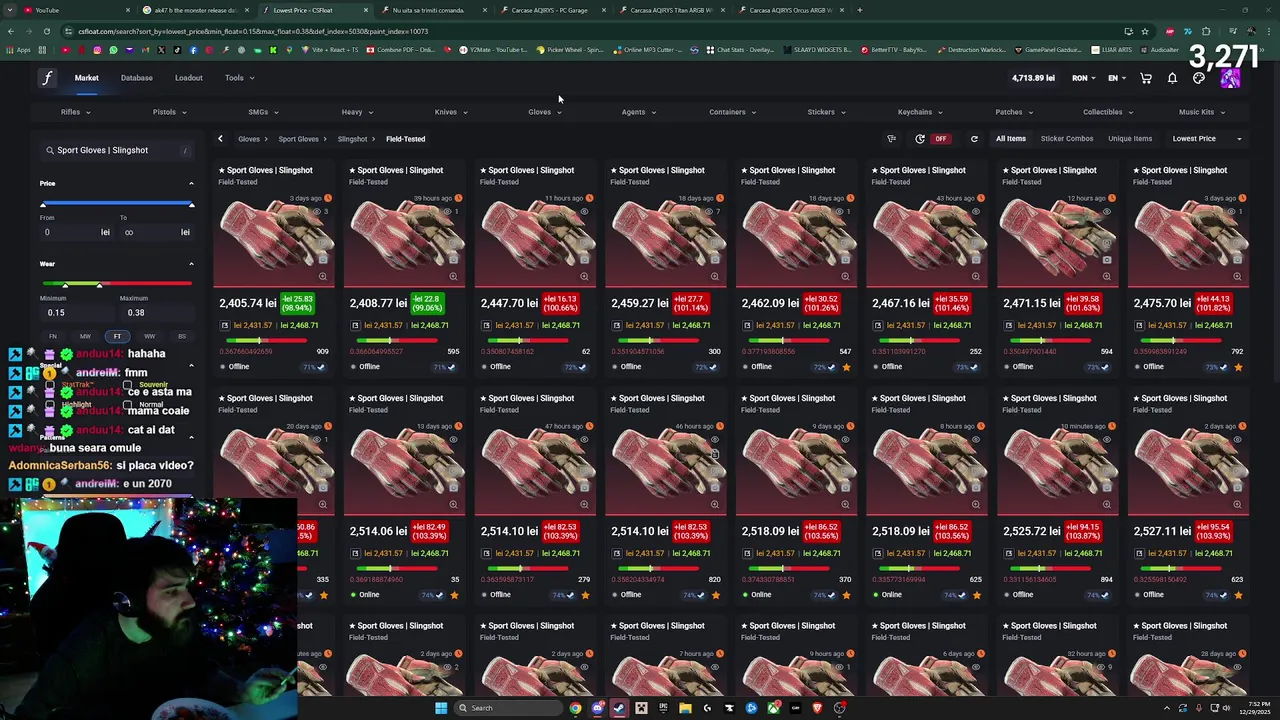Open the EN language selector
Screen dimensions: 1280x720
pos(1117,78)
